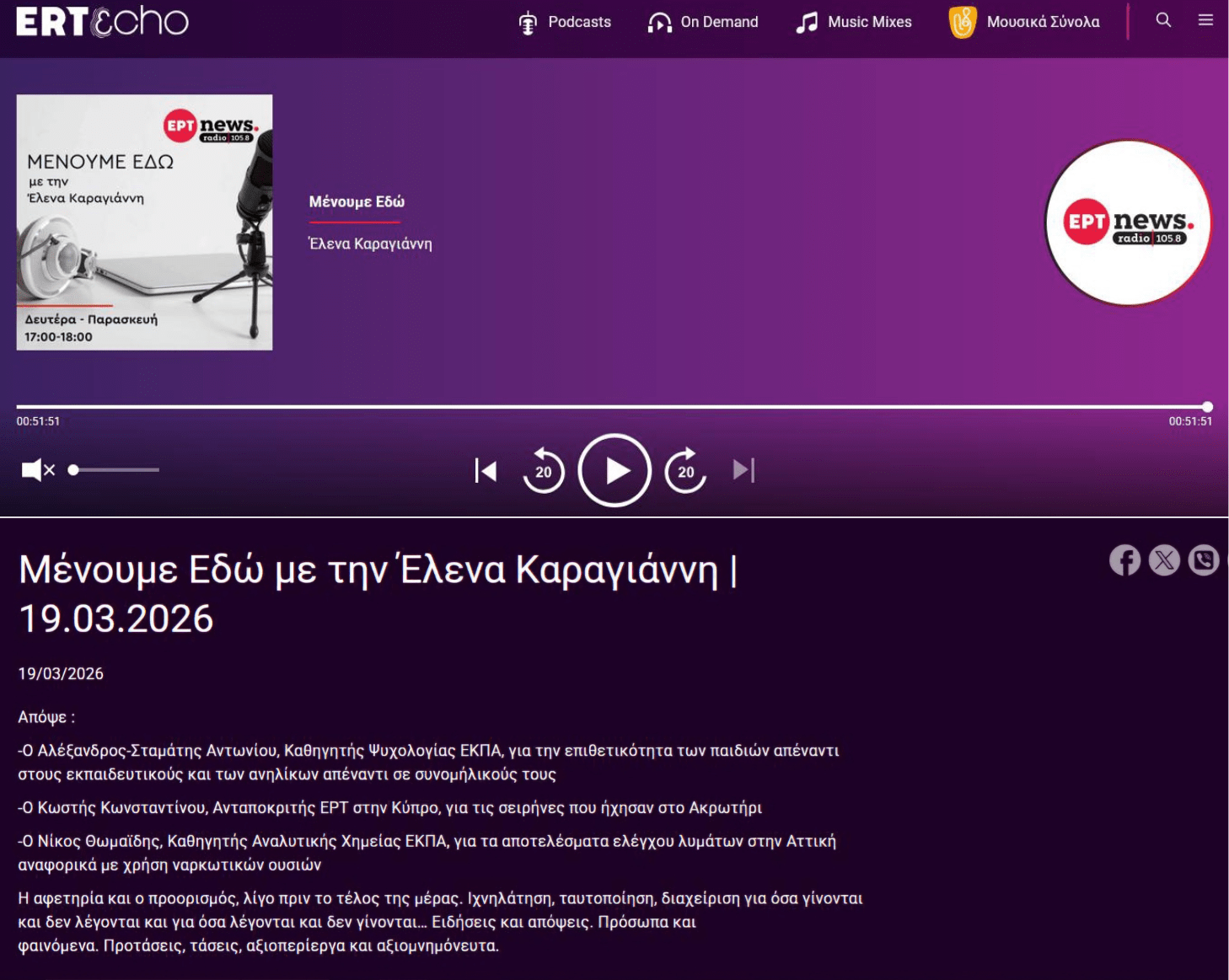The image size is (1229, 980).
Task: Open the ERT News radio 105.8 station logo
Action: [x=1128, y=222]
